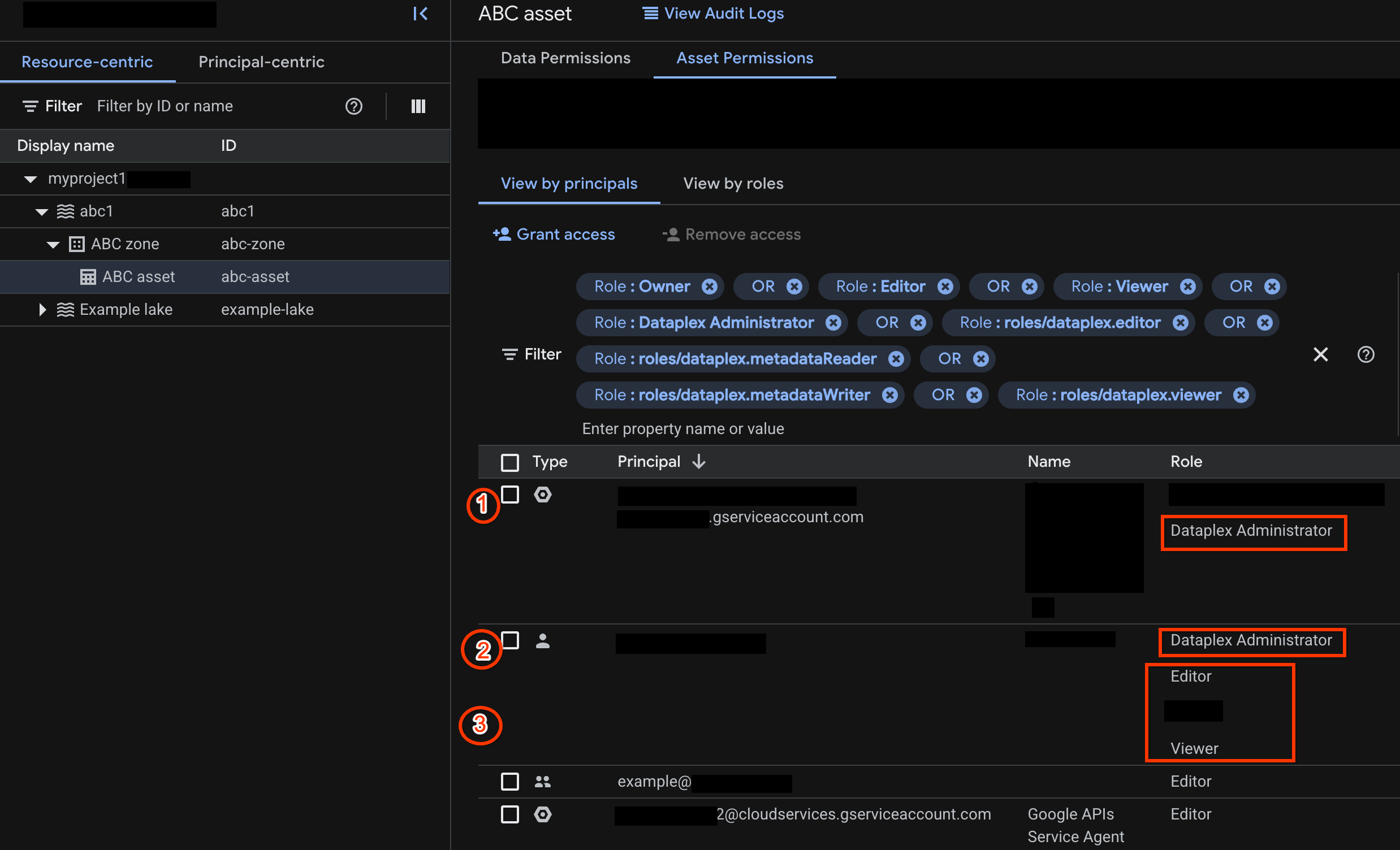1400x850 pixels.
Task: Open View Audit Logs
Action: (x=712, y=13)
